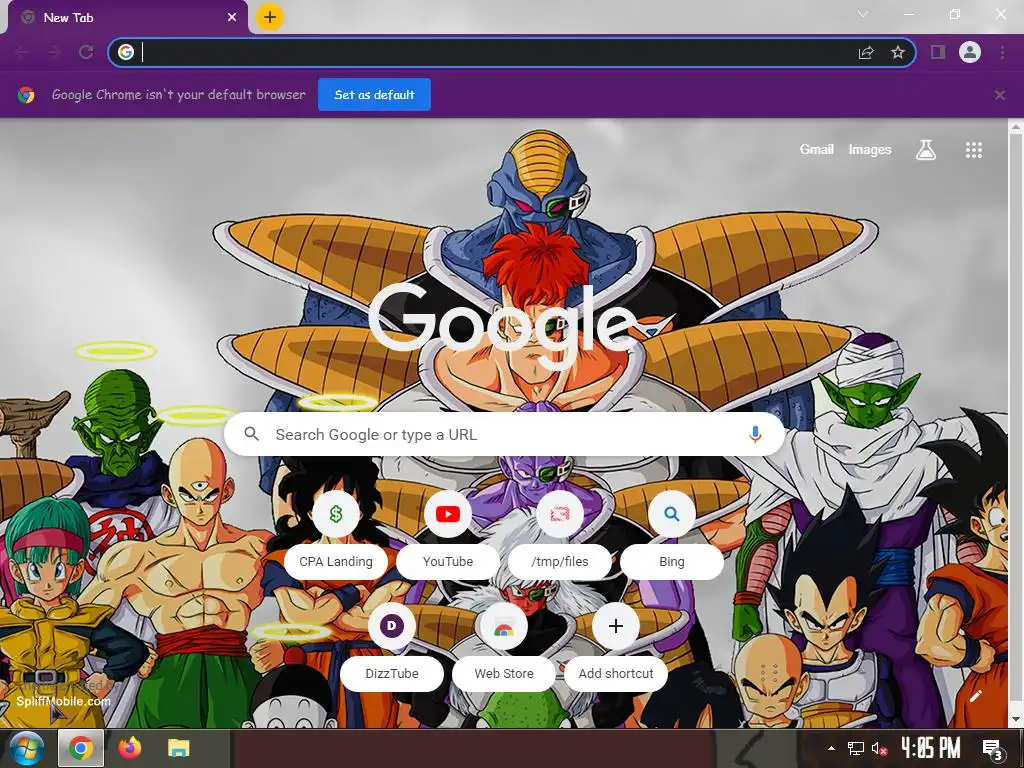
Task: Open the CPA Landing shortcut
Action: (336, 536)
